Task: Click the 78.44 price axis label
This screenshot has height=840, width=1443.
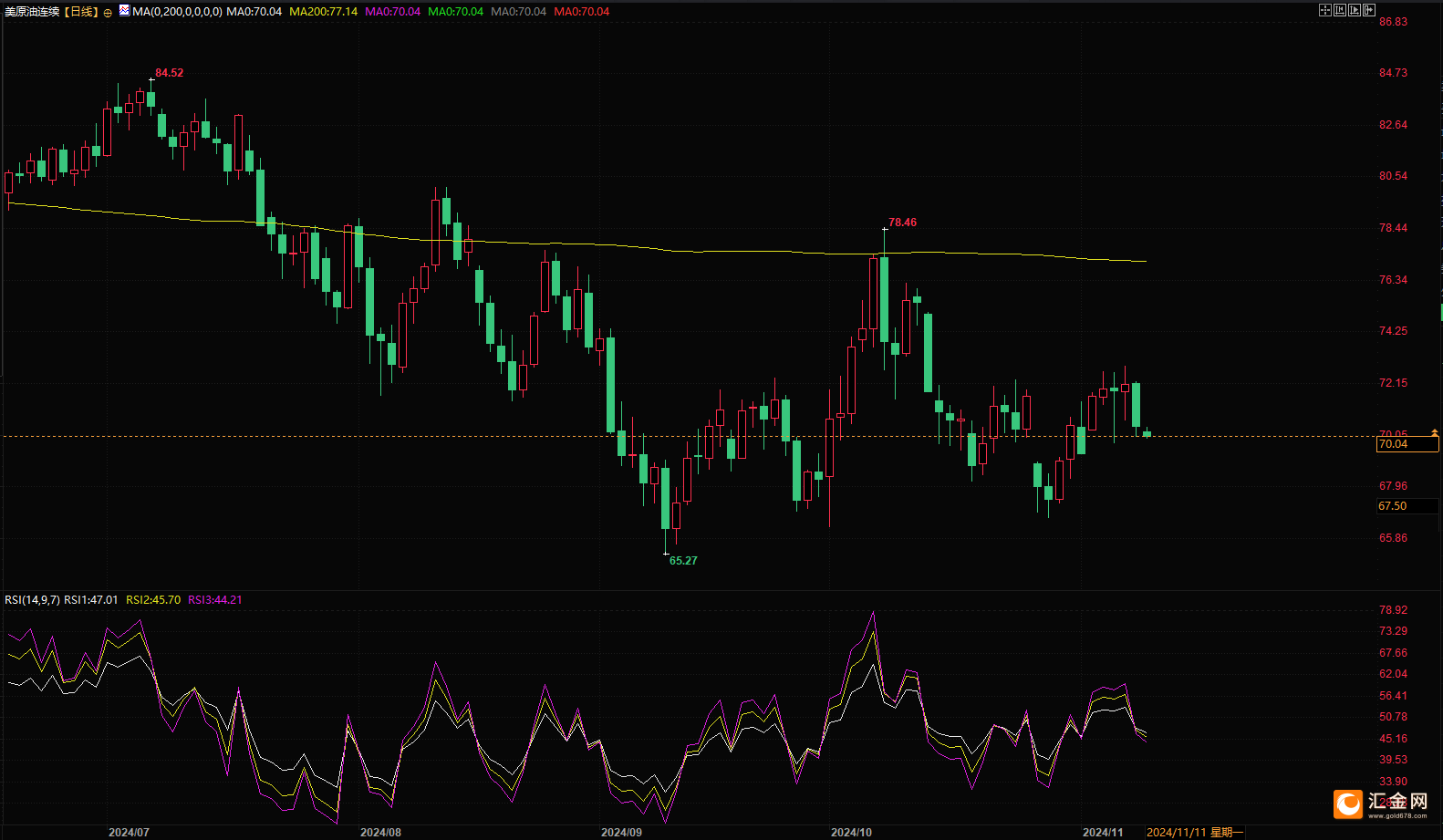Action: 1393,228
